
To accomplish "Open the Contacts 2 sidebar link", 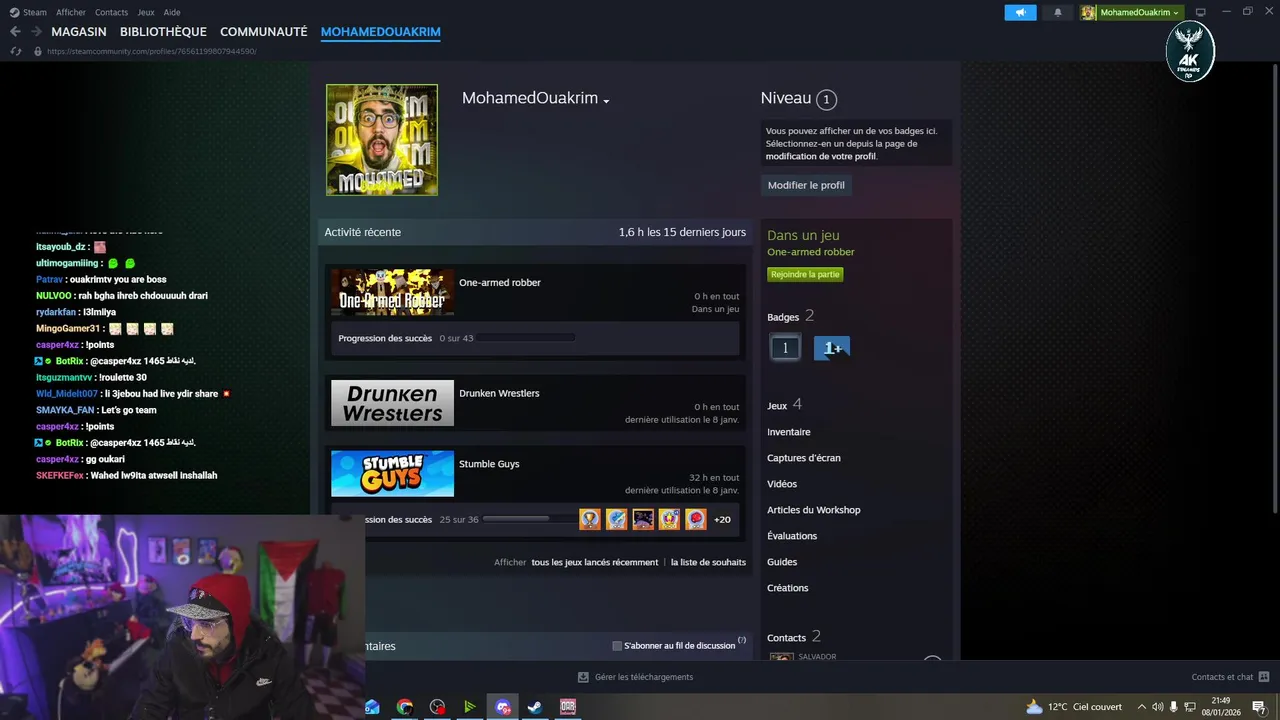I will pos(794,637).
